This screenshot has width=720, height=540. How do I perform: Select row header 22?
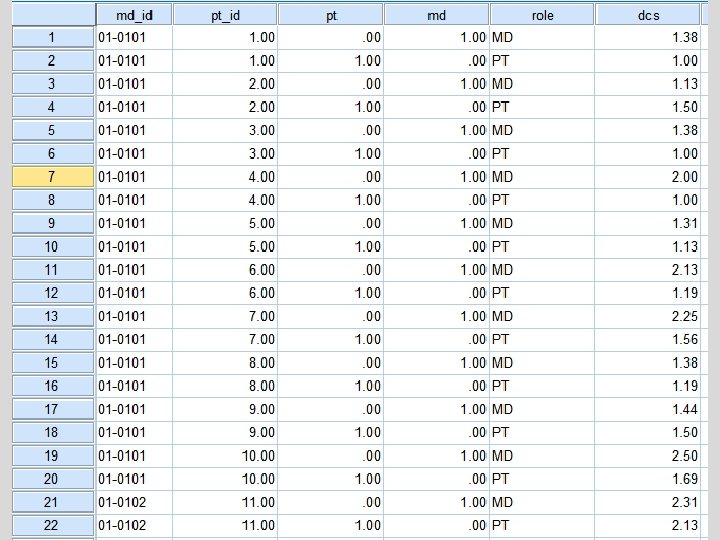point(53,525)
